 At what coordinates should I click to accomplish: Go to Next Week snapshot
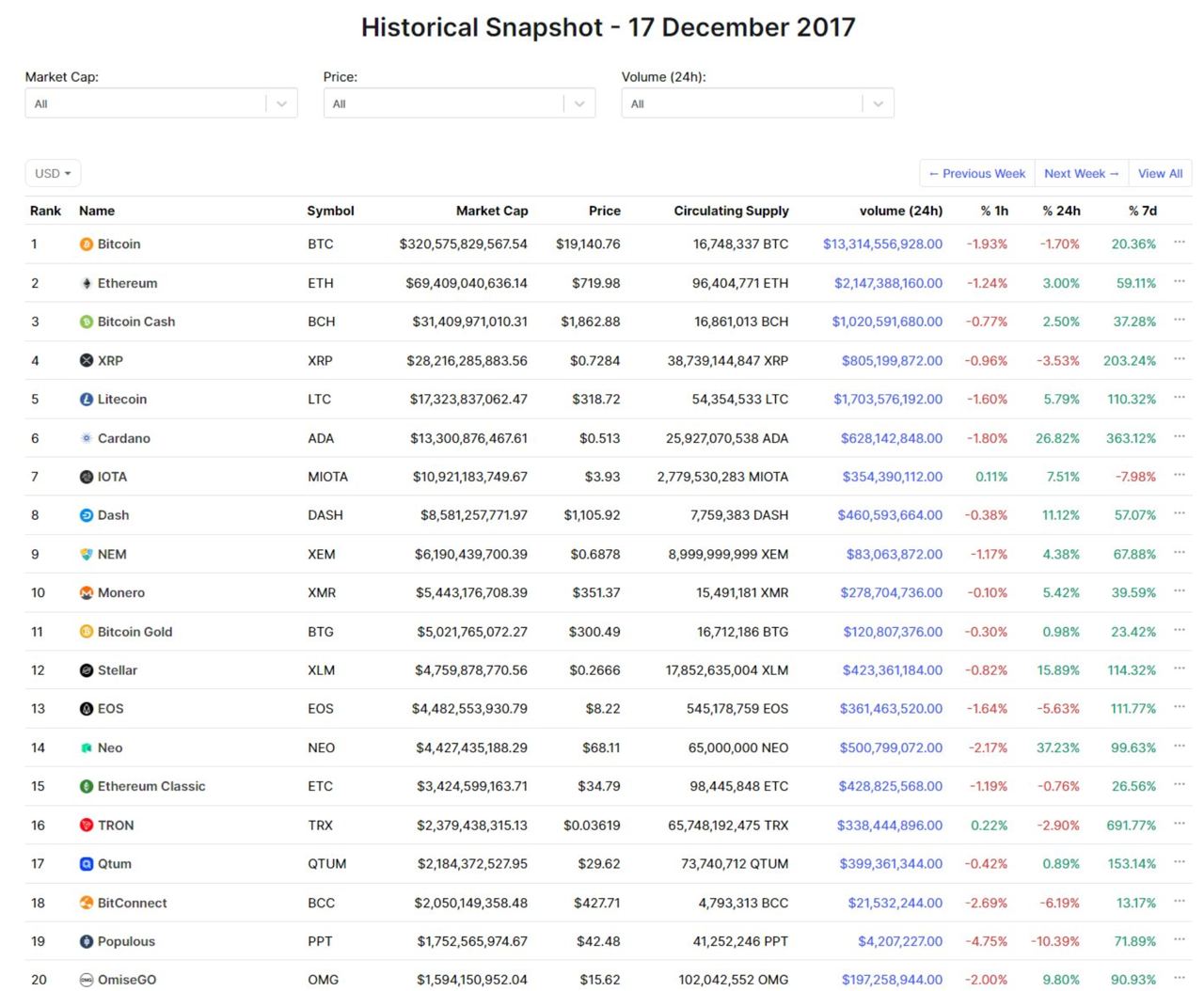pos(1082,173)
